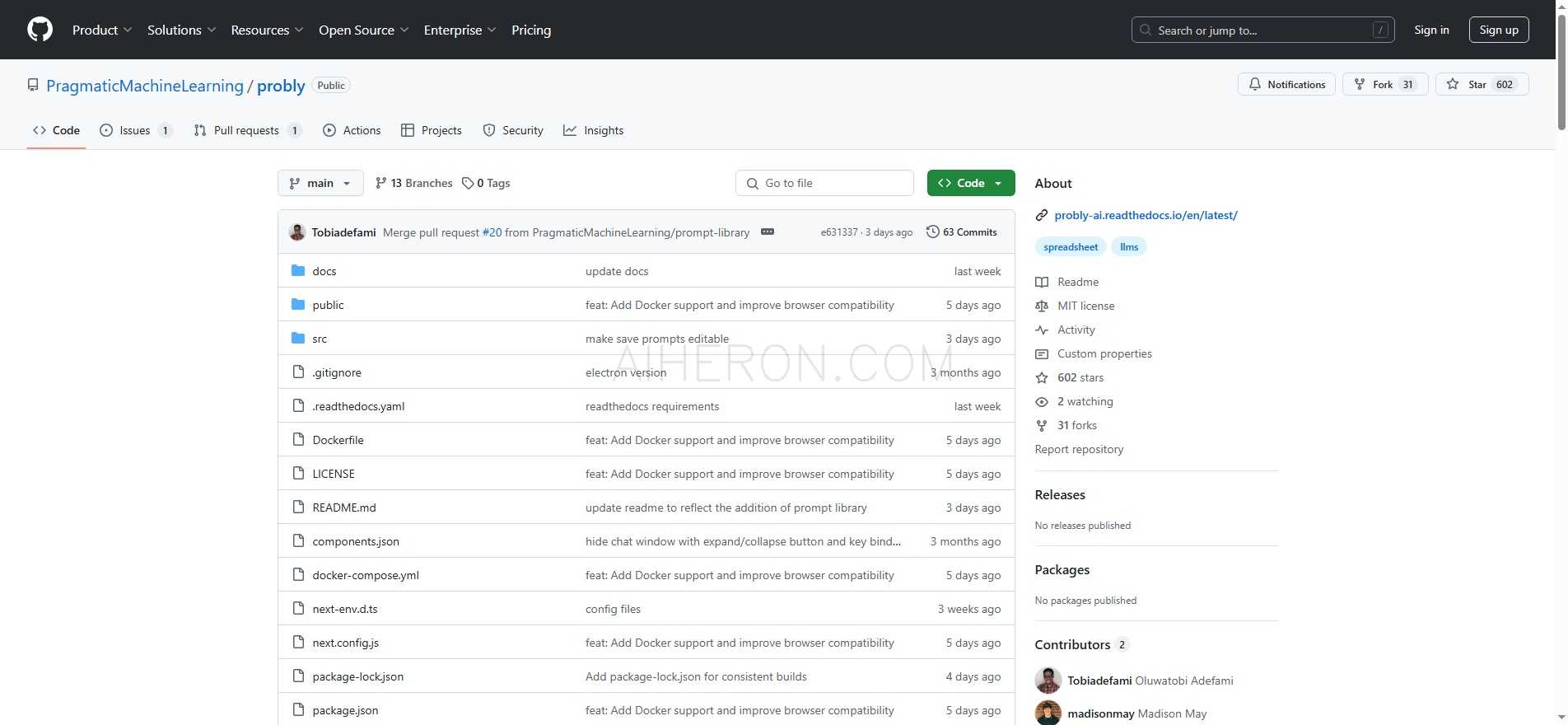Screen dimensions: 1568x725
Task: Expand the Resources menu
Action: (267, 30)
